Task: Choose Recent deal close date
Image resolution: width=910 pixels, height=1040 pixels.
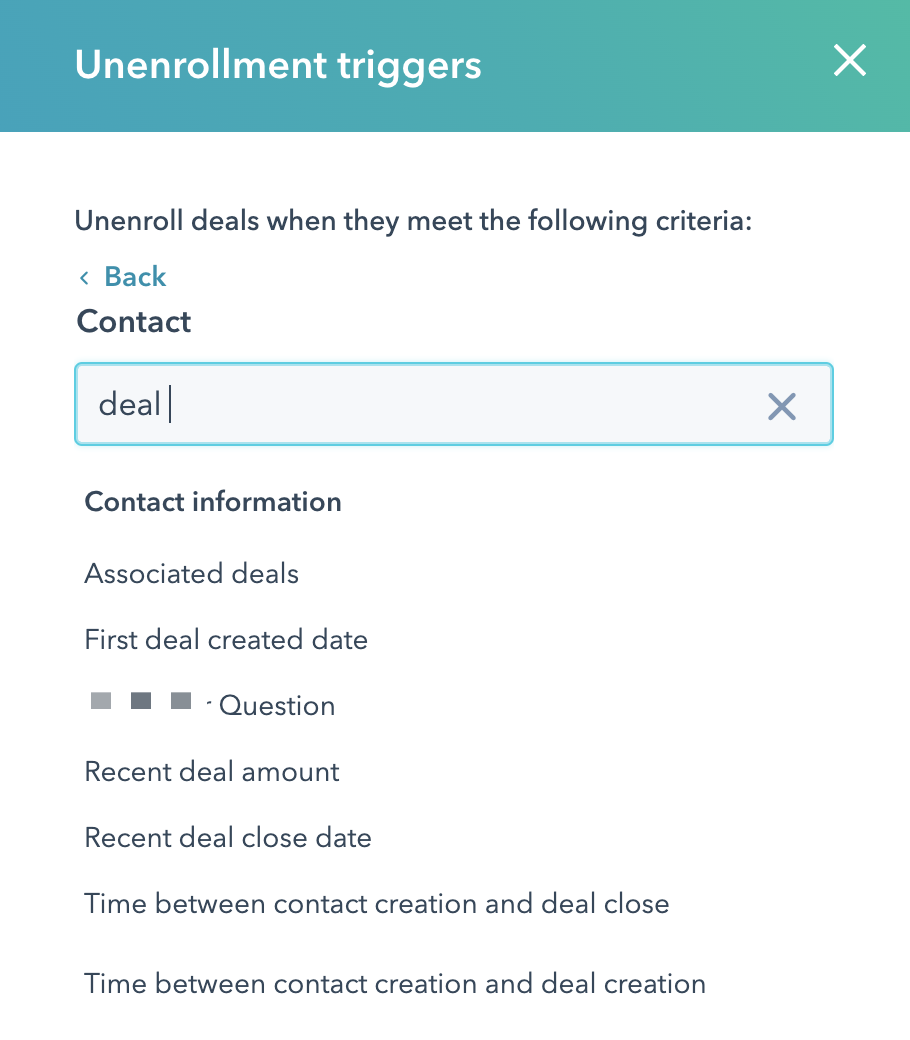Action: (228, 838)
